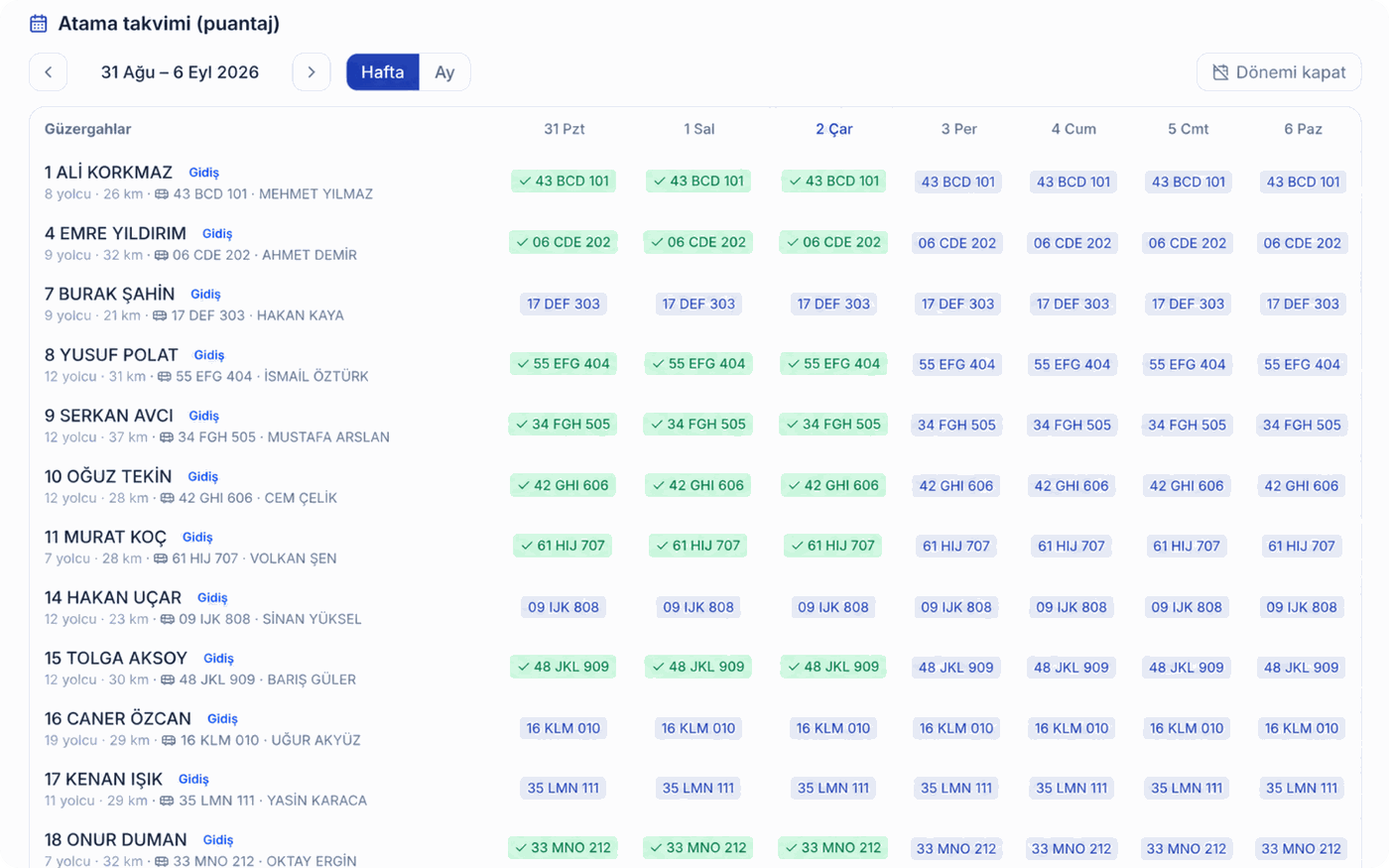
Task: Click the bus icon in KENAN IŞIK row
Action: click(x=167, y=801)
